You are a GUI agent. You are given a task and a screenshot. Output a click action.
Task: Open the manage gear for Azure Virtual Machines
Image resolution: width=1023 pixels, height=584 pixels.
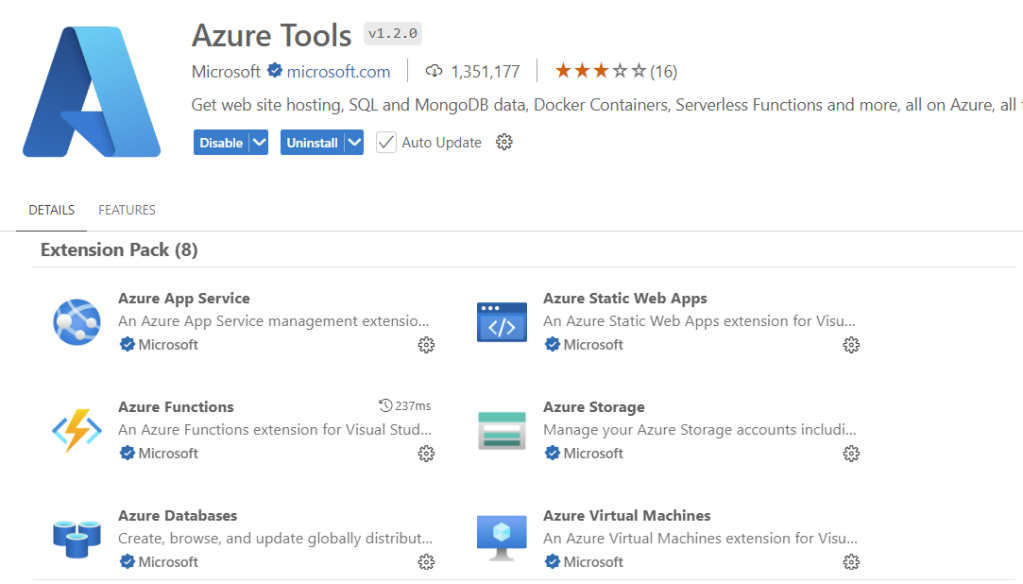click(851, 561)
